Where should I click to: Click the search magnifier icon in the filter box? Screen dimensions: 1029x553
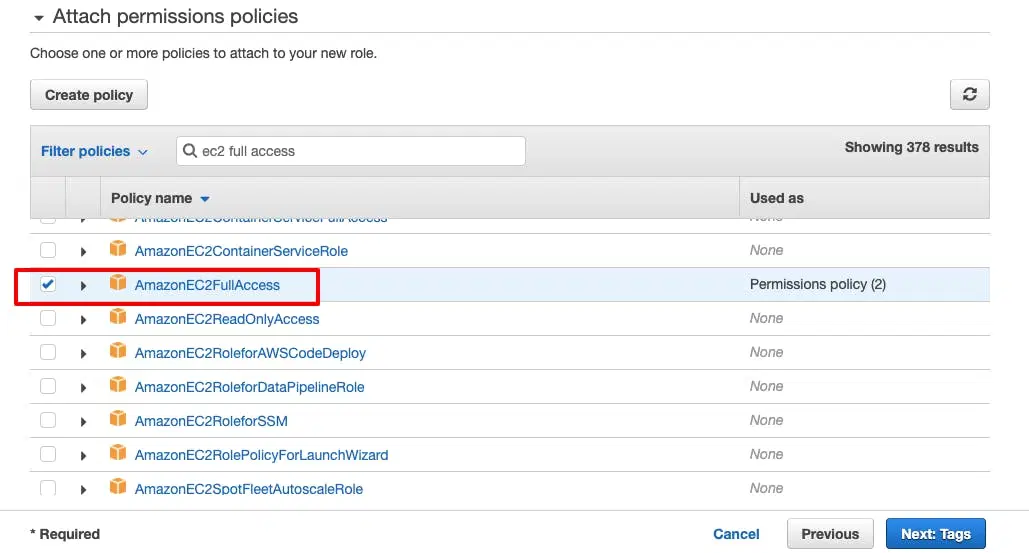point(190,151)
